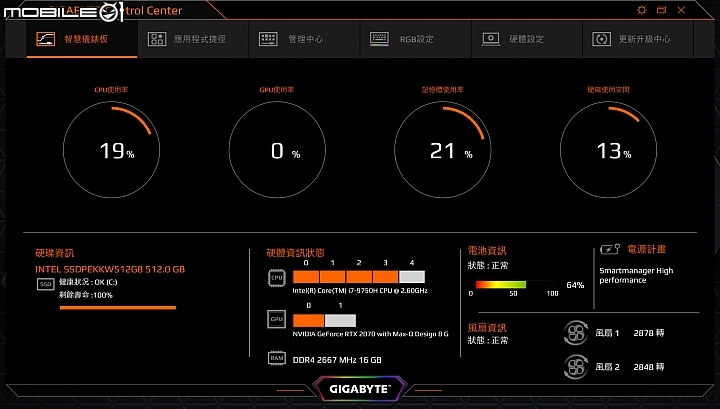
Task: Click the manager keyboard icon
Action: 268,39
